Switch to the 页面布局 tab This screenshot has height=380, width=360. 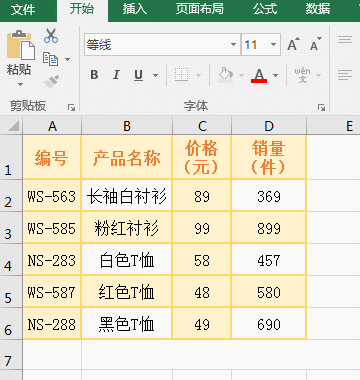coord(200,9)
